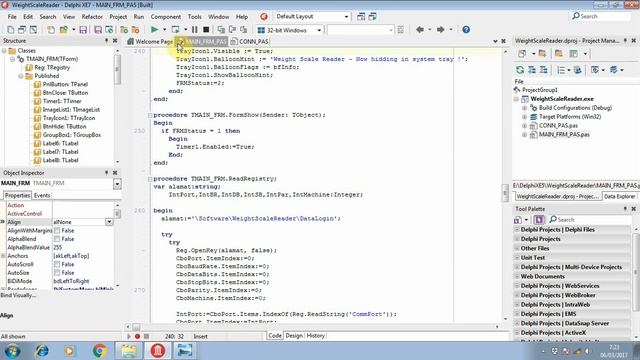Image resolution: width=640 pixels, height=360 pixels.
Task: Click the Run Without Debugging icon
Action: point(176,29)
